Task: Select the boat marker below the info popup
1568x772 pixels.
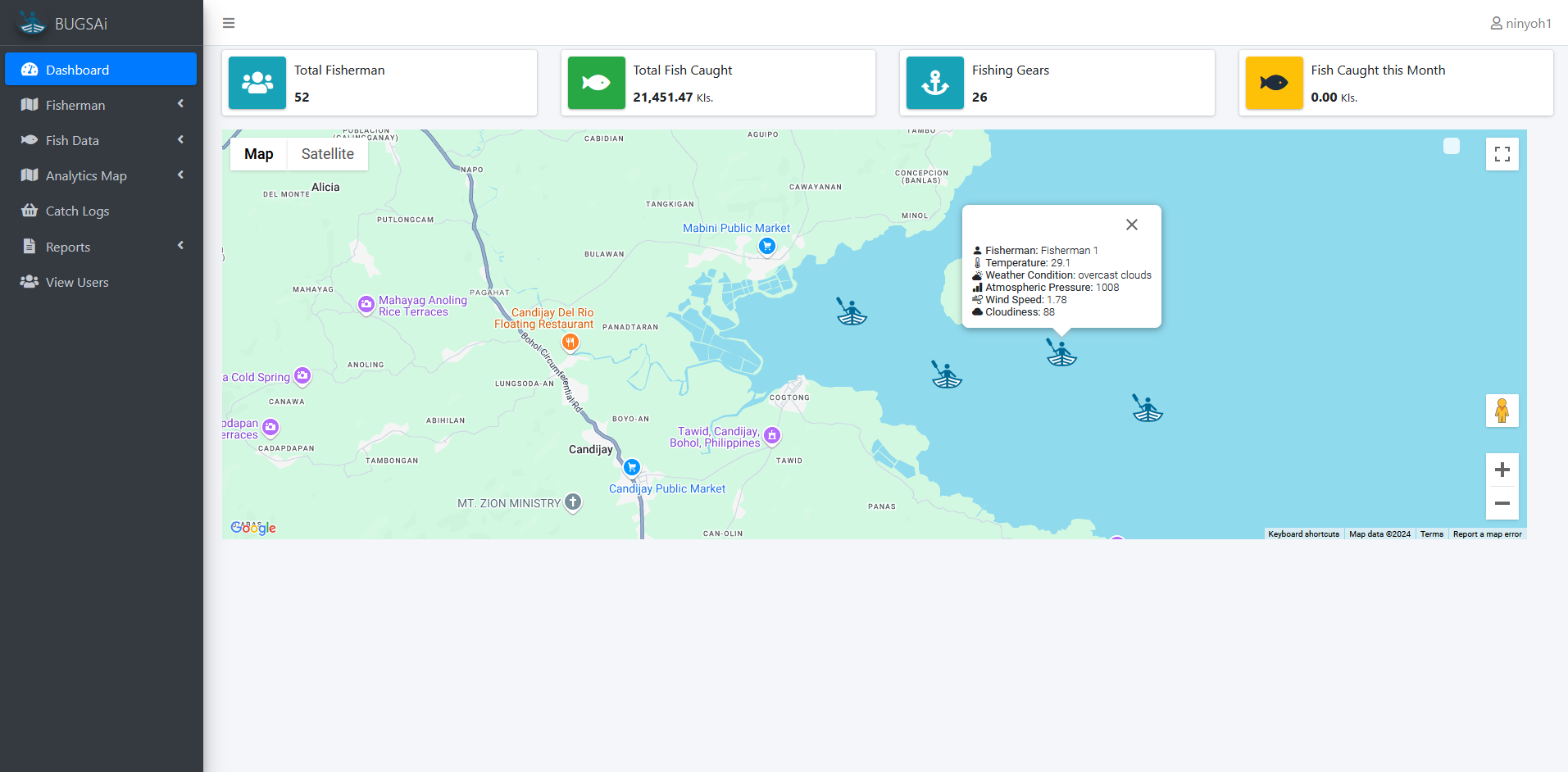Action: 1061,352
